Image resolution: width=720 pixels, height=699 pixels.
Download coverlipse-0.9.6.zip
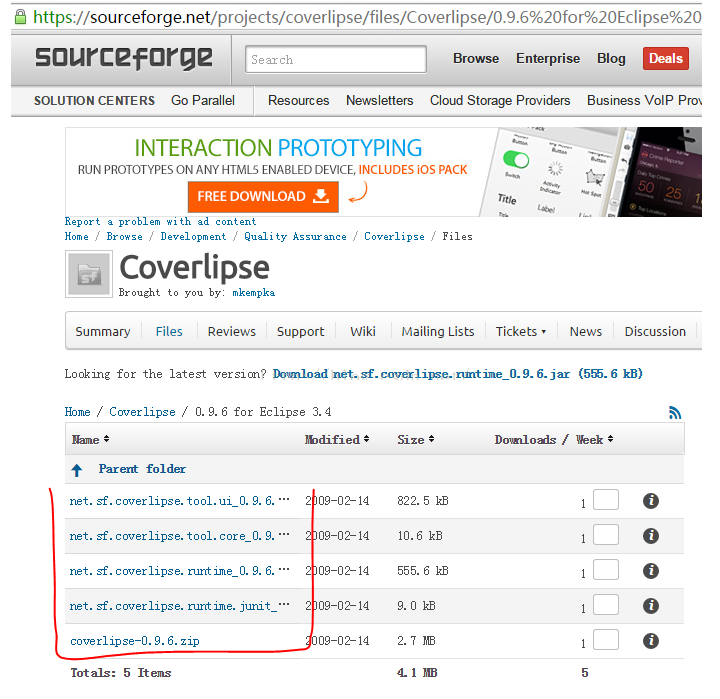135,641
